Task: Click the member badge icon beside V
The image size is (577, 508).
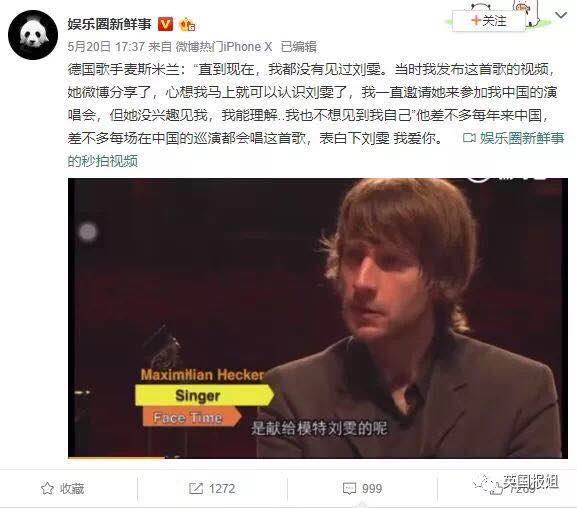Action: tap(187, 25)
